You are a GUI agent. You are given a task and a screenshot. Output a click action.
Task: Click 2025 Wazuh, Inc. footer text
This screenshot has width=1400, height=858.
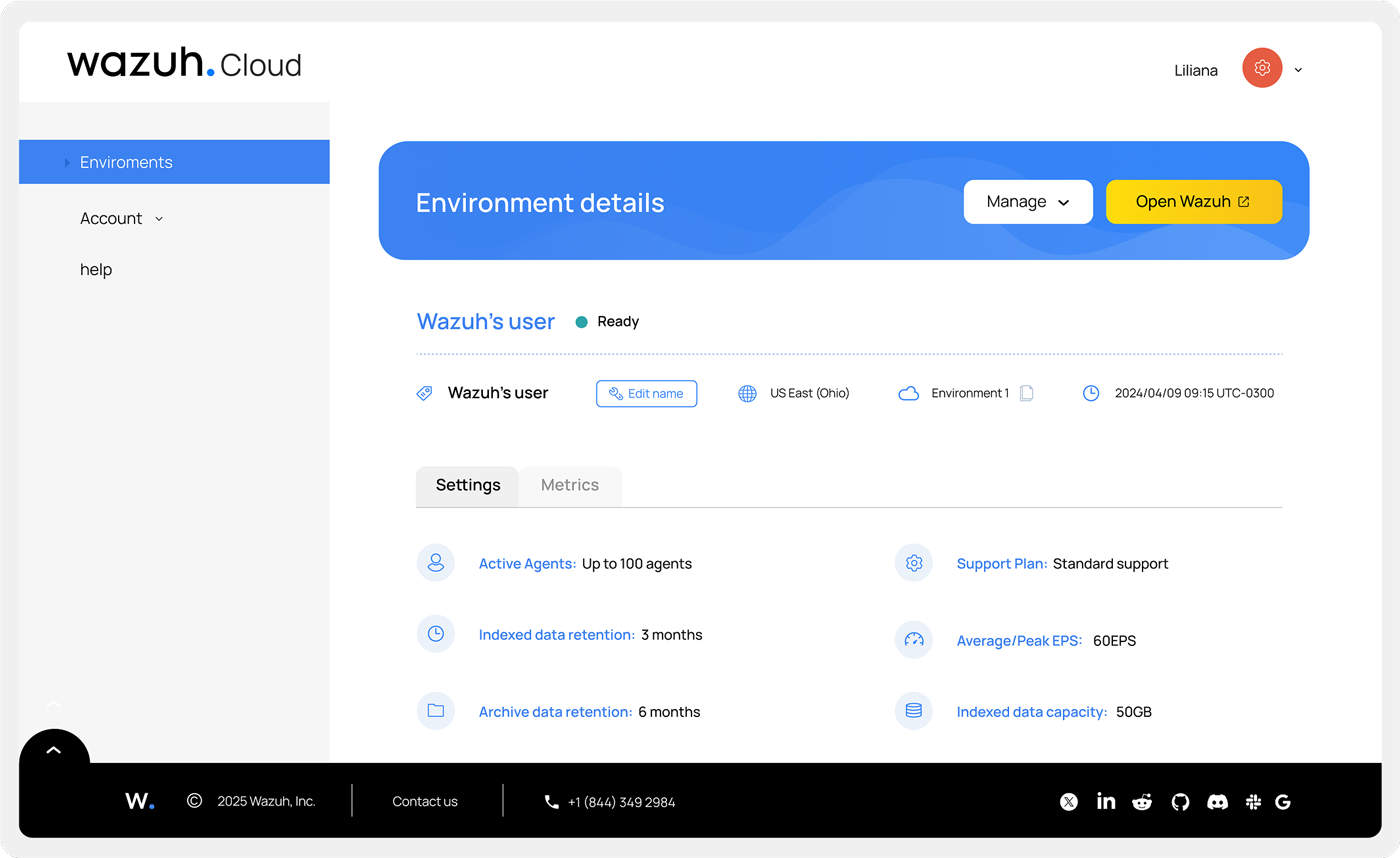pos(266,802)
